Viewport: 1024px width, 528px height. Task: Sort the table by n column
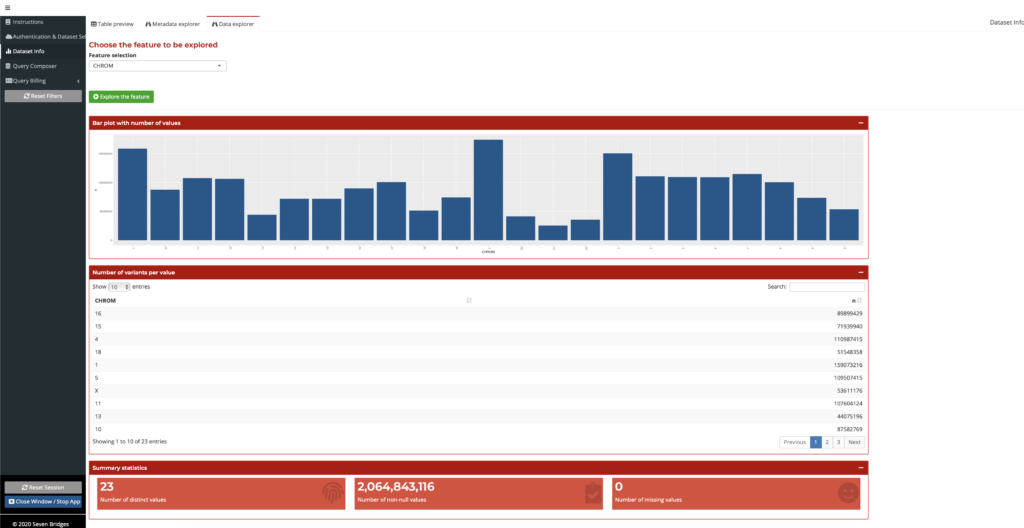pyautogui.click(x=858, y=300)
